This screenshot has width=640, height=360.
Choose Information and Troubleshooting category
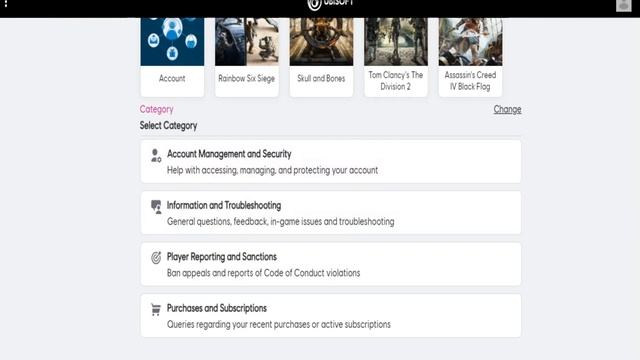(331, 213)
